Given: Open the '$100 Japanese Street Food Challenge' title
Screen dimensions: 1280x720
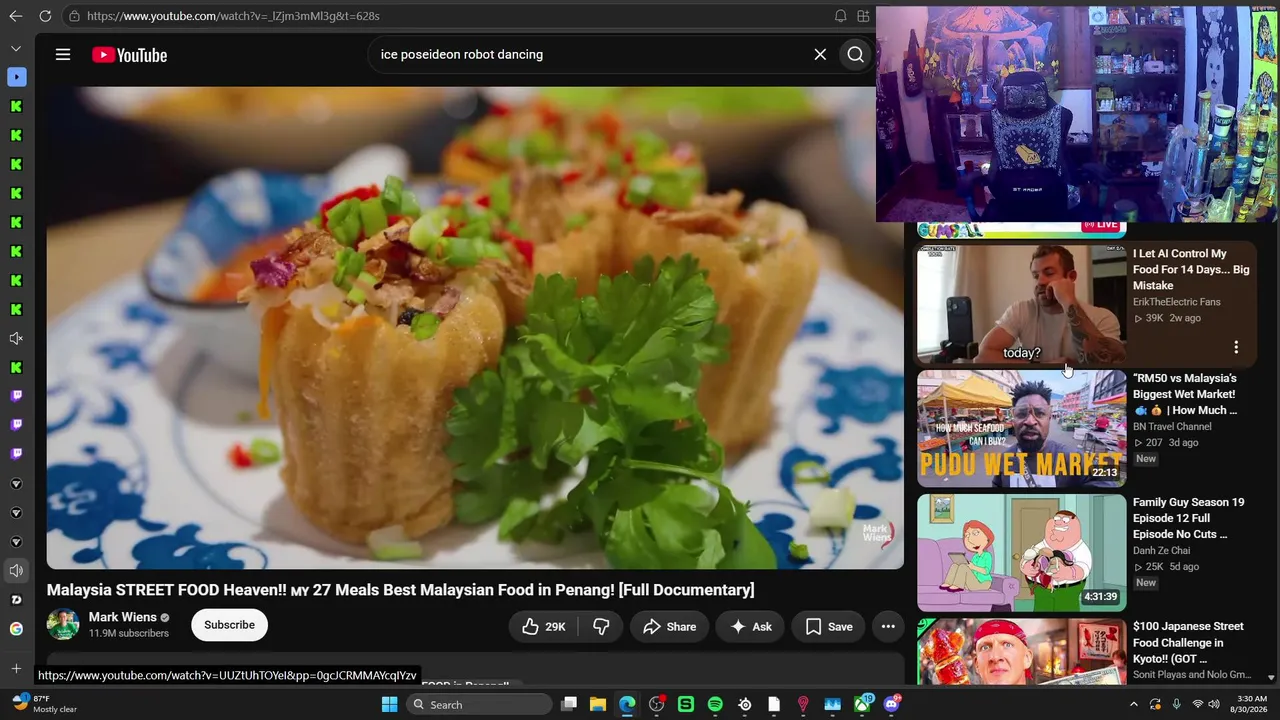Looking at the screenshot, I should pos(1188,642).
